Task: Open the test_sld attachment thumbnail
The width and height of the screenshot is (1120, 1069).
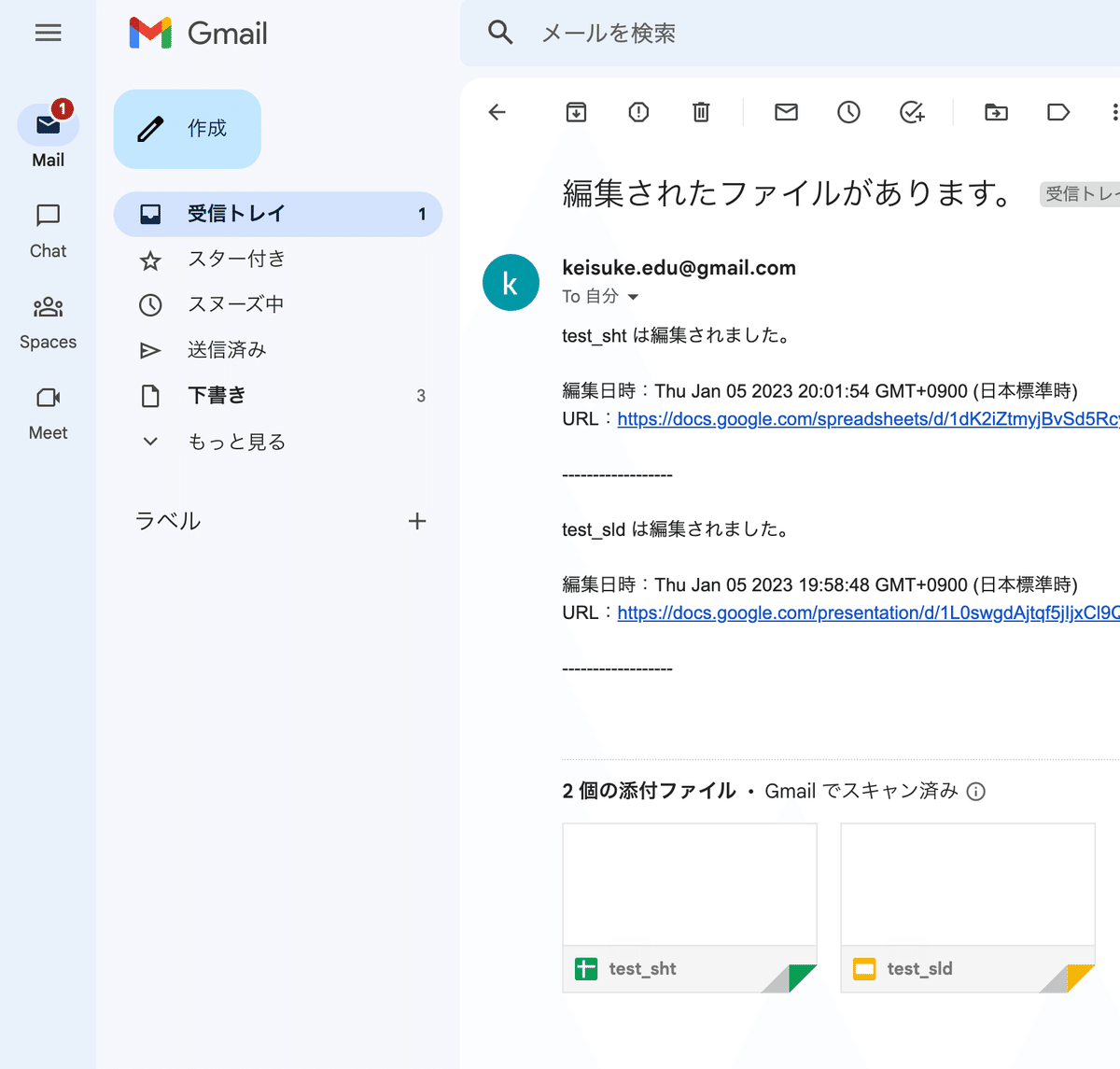Action: point(968,907)
